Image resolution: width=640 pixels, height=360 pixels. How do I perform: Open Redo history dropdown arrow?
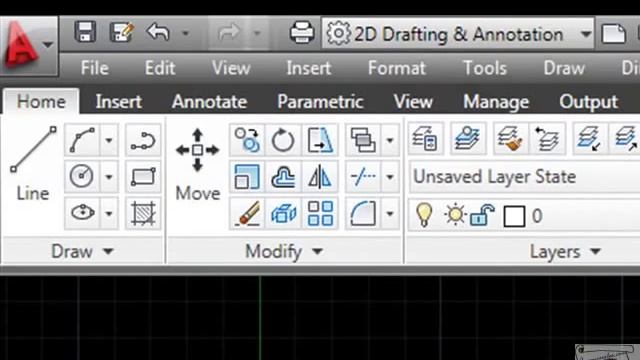point(257,33)
